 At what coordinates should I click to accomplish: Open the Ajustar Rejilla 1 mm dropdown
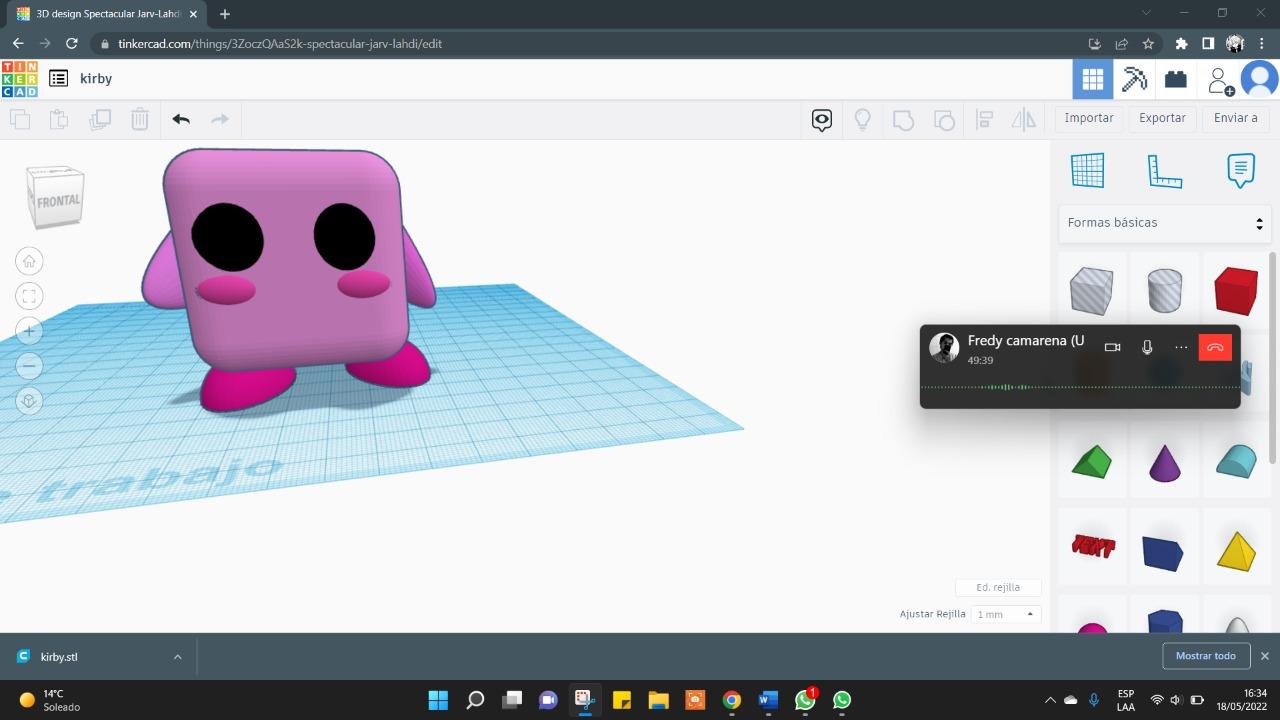pyautogui.click(x=1005, y=614)
